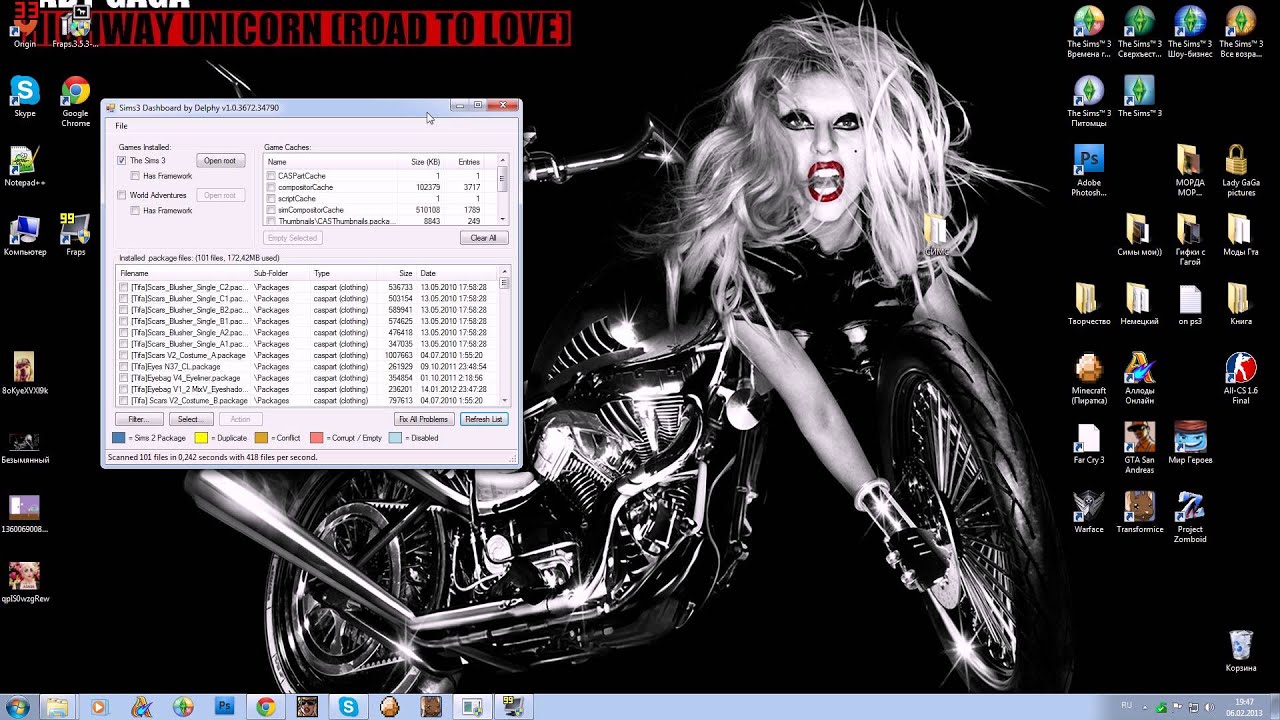Open Немецкий desktop folder

(x=1139, y=305)
